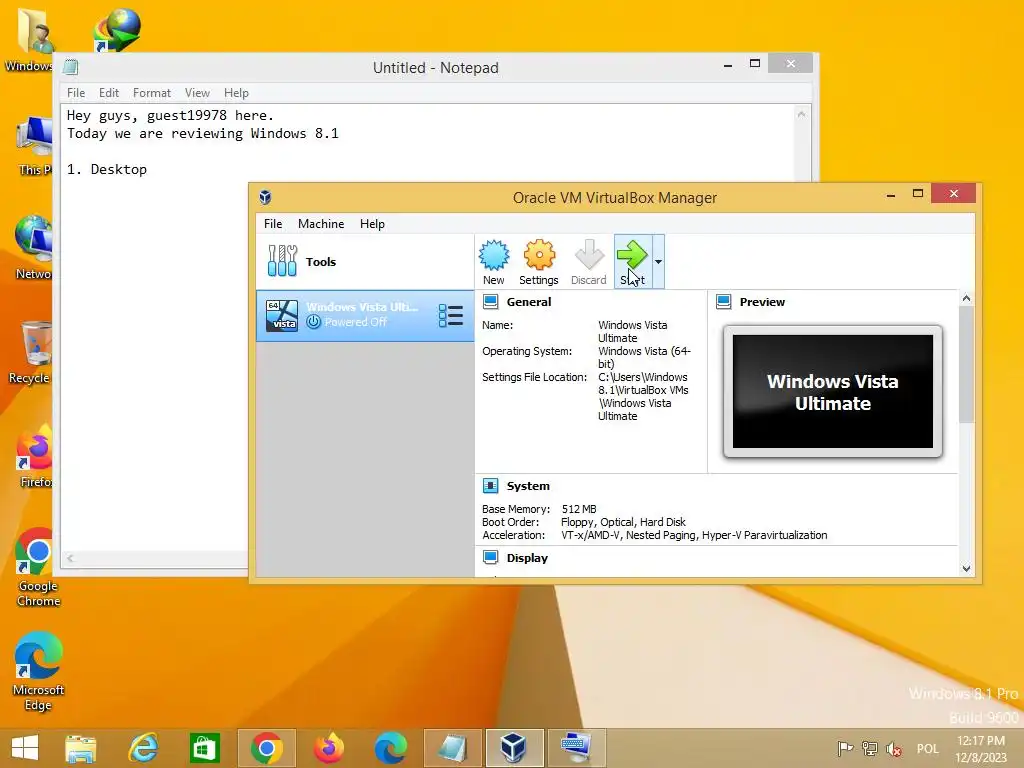Click the Windows Vista Ultimate preview thumbnail
The image size is (1024, 768).
[x=833, y=392]
